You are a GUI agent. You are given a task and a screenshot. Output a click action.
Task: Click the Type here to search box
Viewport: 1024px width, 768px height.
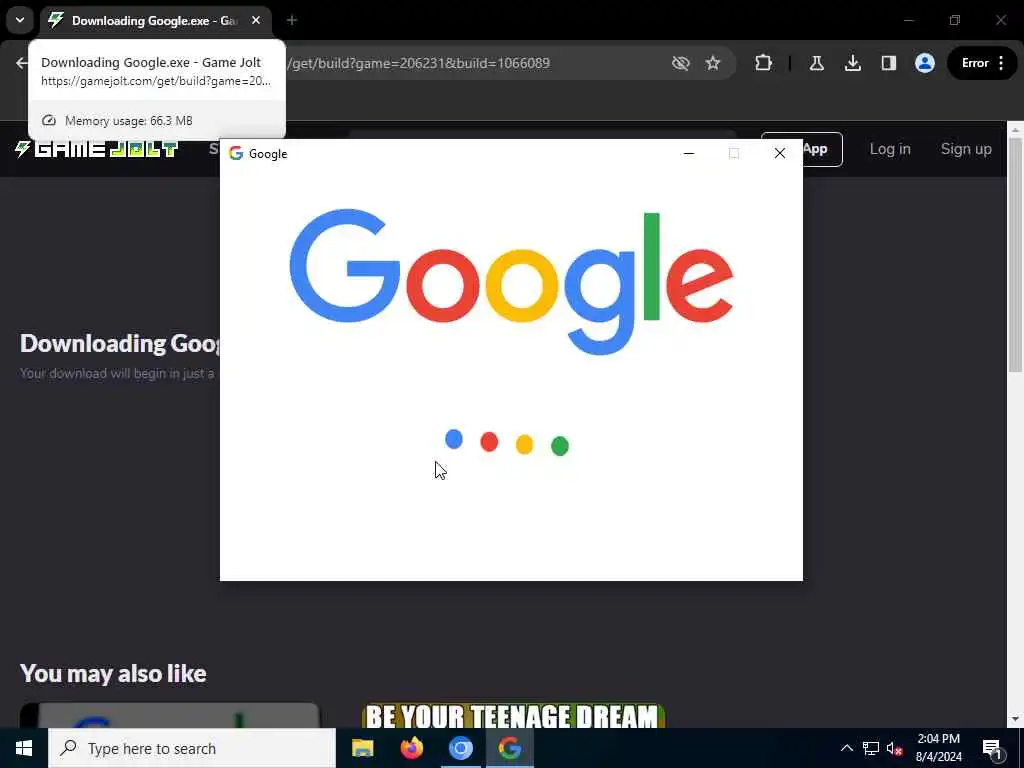coord(192,748)
